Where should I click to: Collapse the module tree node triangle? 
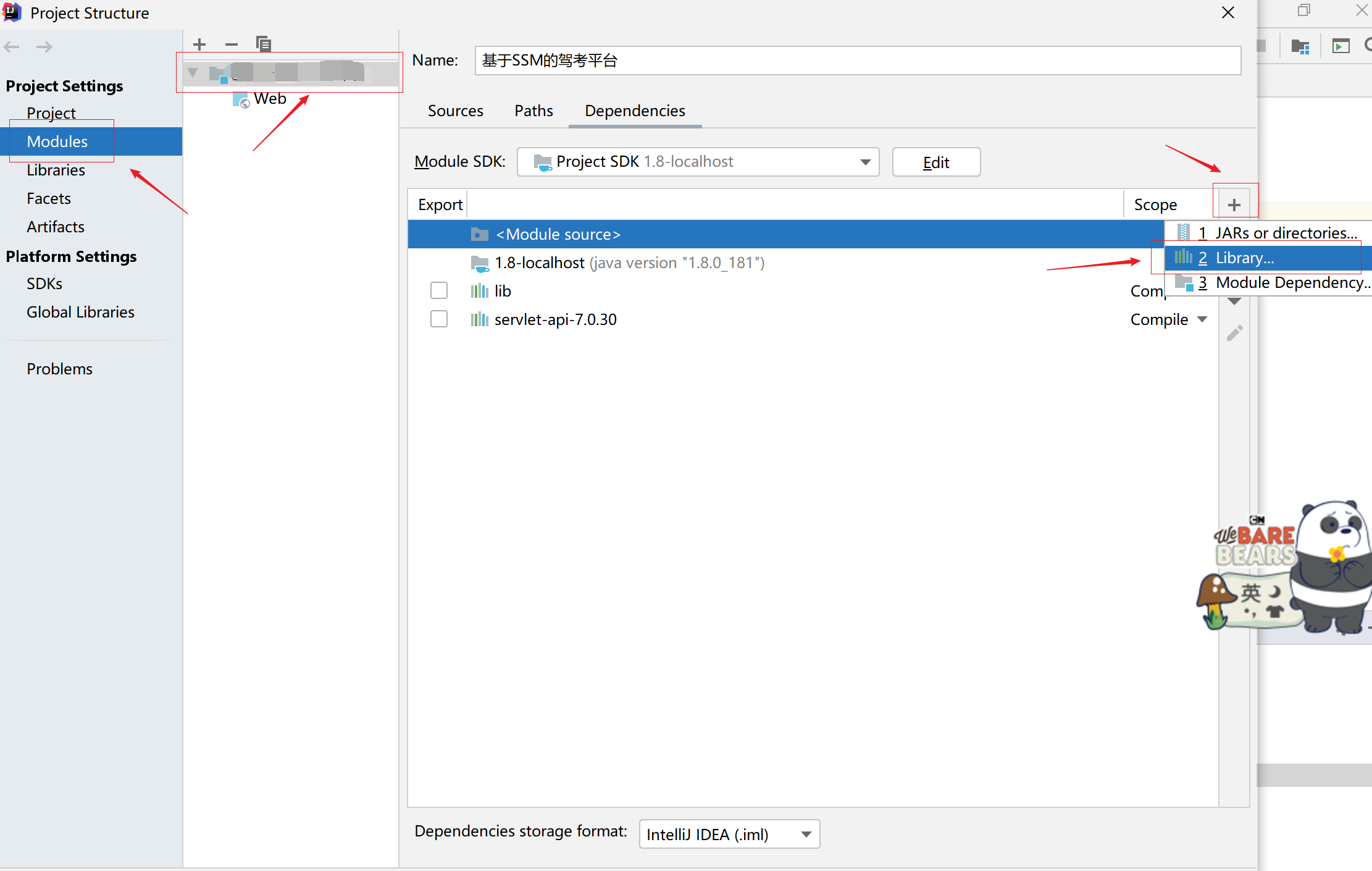193,72
